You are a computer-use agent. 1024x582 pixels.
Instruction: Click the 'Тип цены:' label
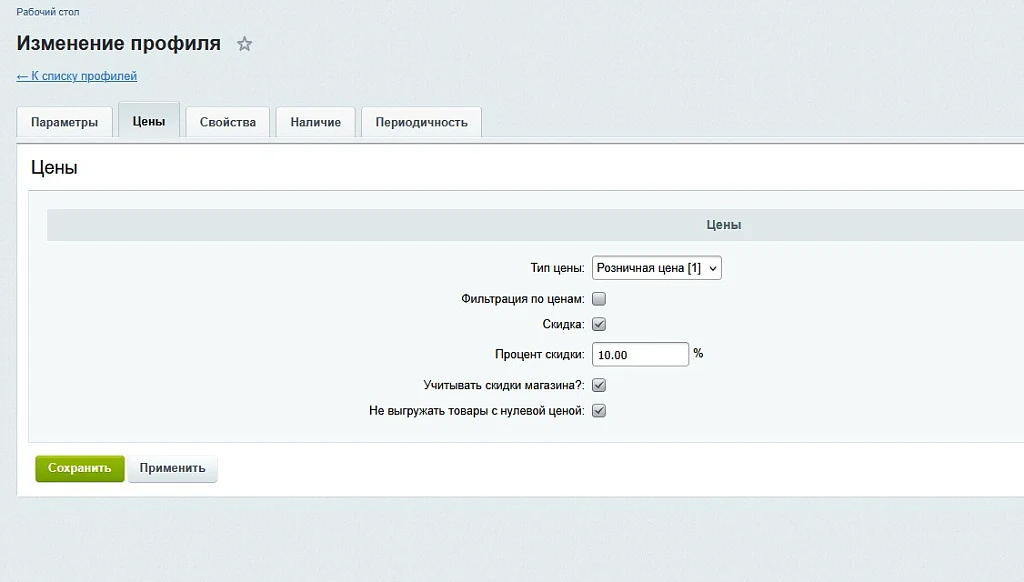(x=557, y=268)
